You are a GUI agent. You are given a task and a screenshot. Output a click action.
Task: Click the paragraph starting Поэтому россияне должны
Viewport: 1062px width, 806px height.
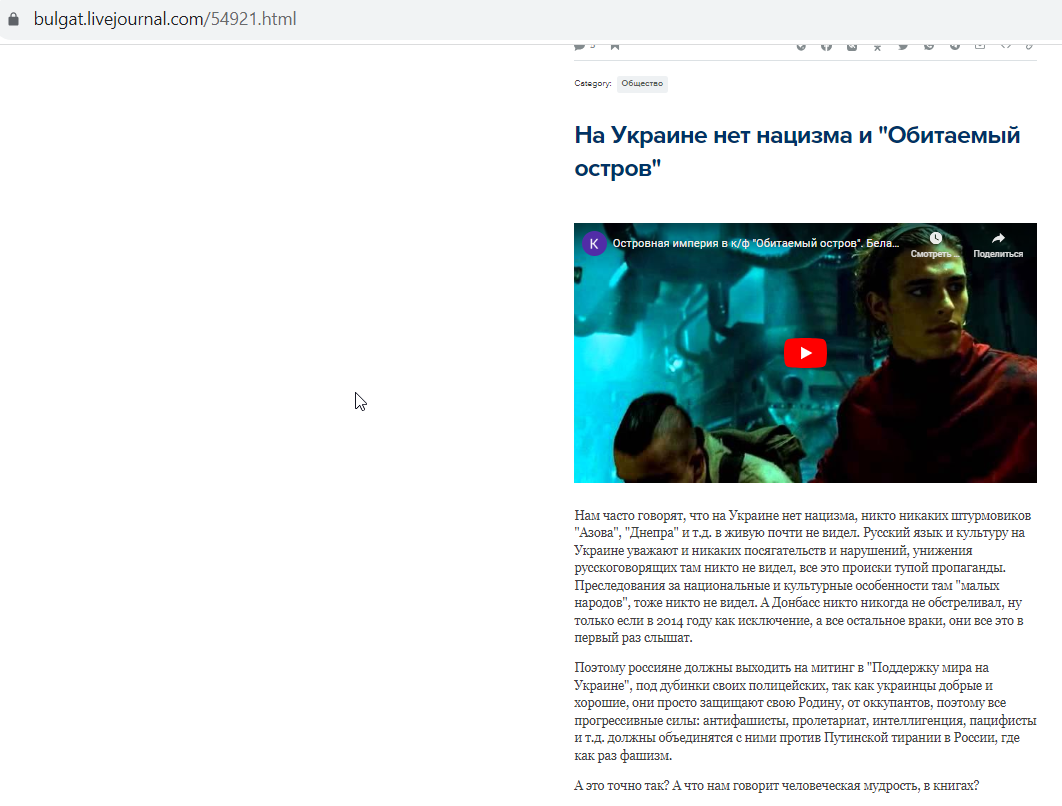(805, 711)
